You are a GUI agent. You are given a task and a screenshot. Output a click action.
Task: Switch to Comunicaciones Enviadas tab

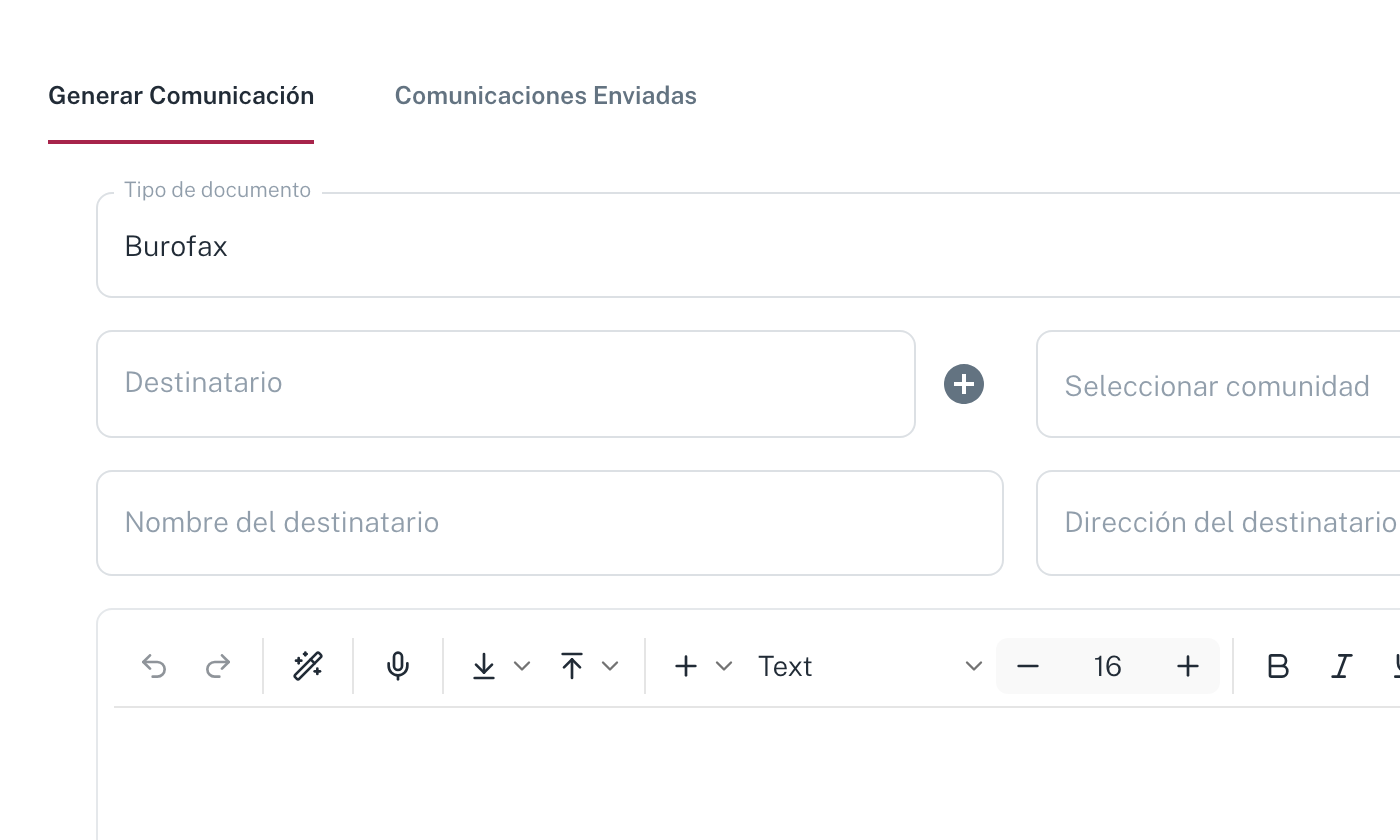(x=546, y=96)
